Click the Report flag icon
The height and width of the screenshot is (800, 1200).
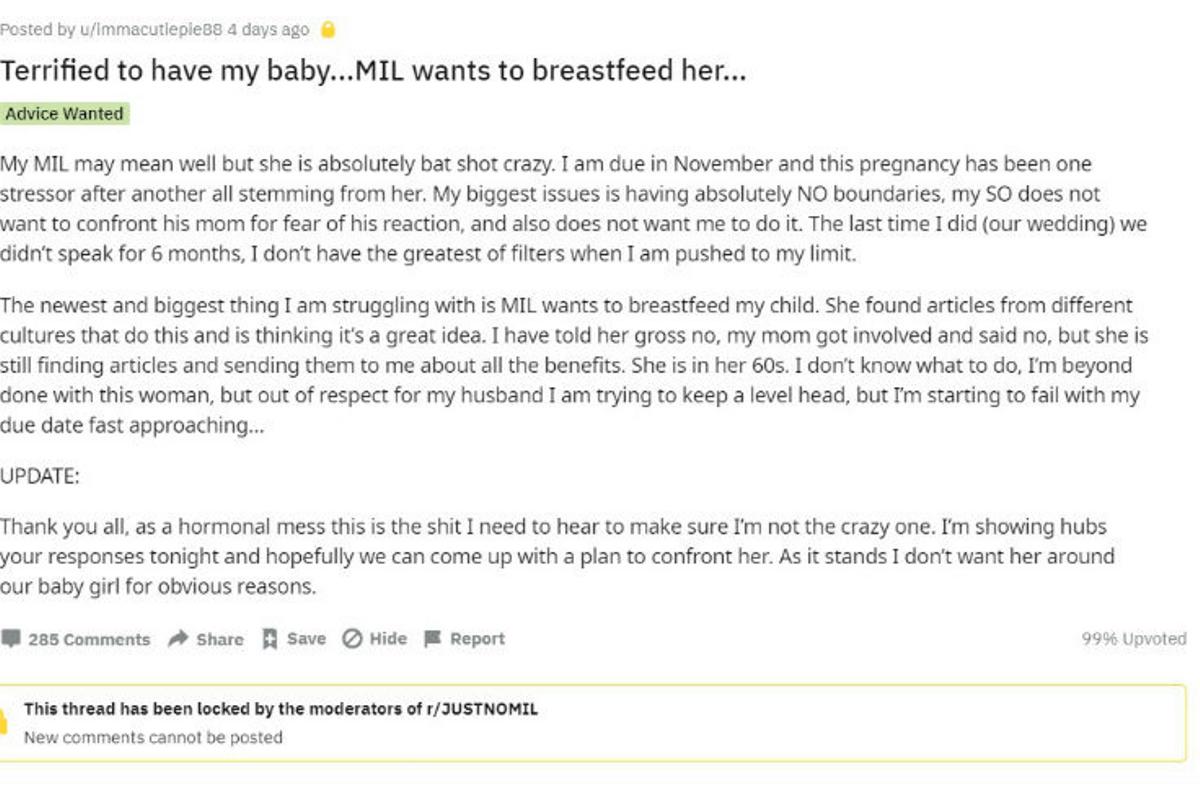click(433, 639)
